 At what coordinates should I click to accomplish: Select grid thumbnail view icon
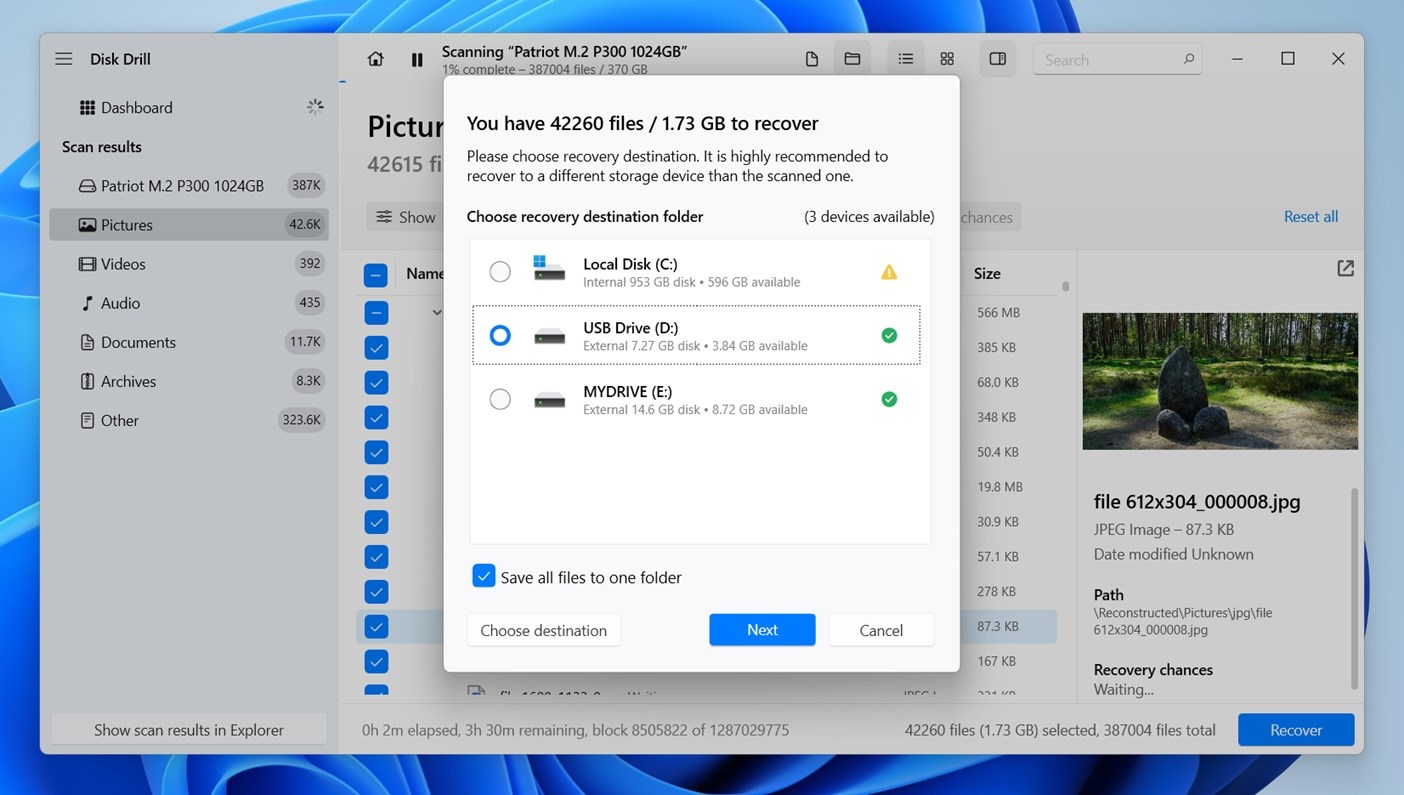pyautogui.click(x=947, y=59)
